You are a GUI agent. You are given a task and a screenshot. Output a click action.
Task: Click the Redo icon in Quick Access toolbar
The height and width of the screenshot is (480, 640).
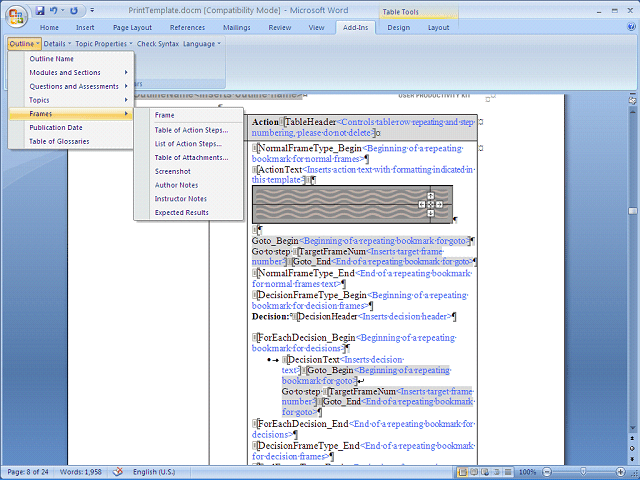pos(75,10)
